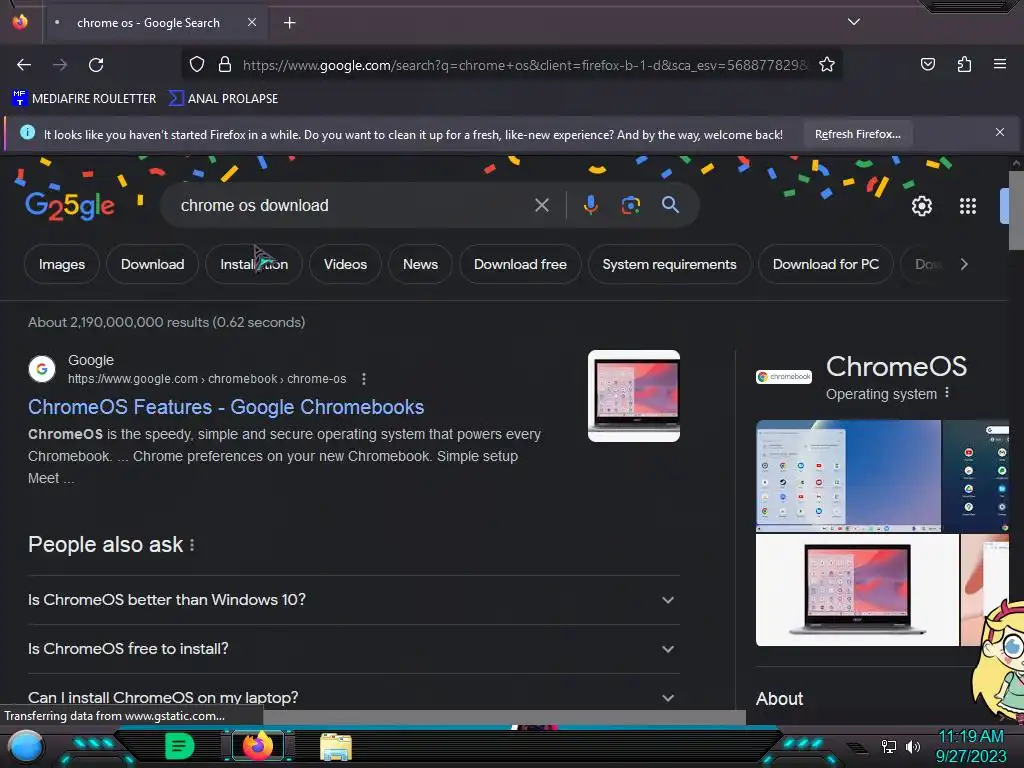Open the Start orb on taskbar
This screenshot has width=1024, height=768.
tap(26, 746)
